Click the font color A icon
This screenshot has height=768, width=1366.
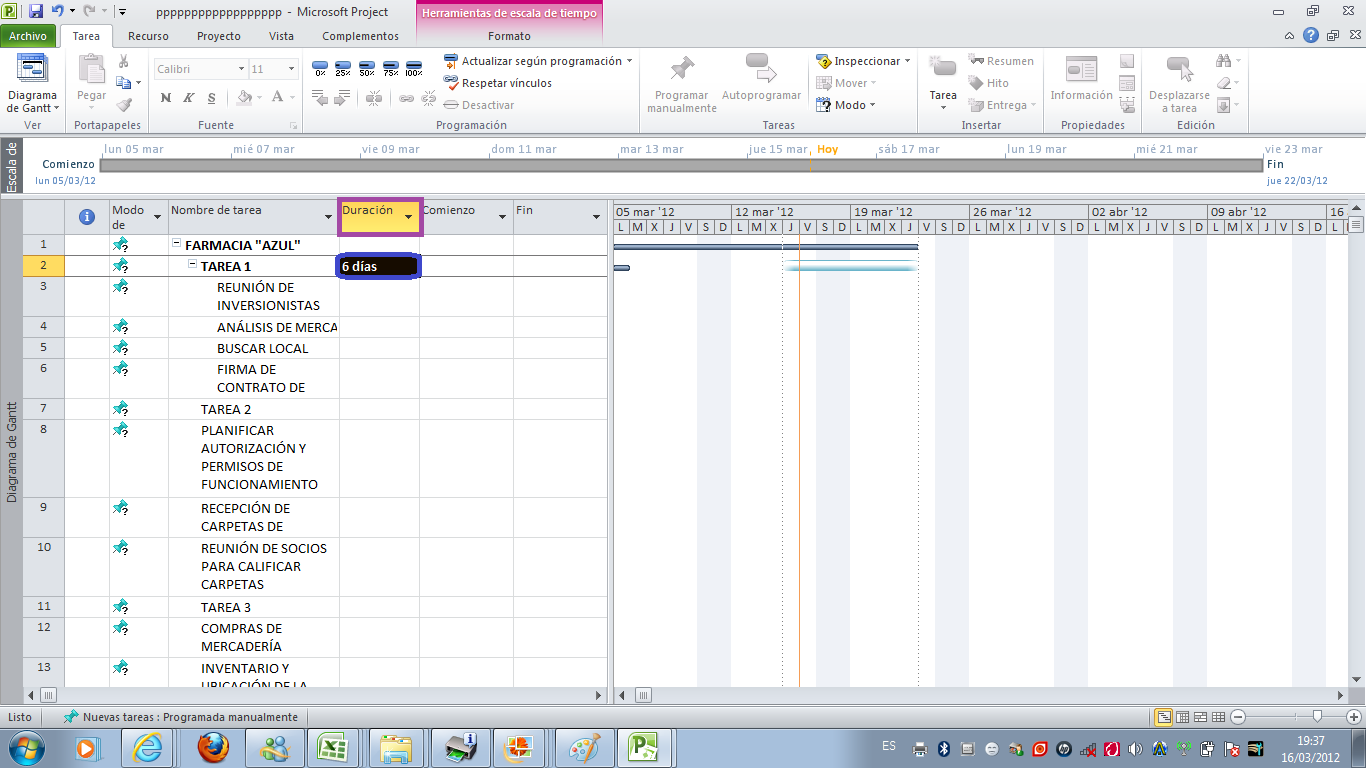278,98
